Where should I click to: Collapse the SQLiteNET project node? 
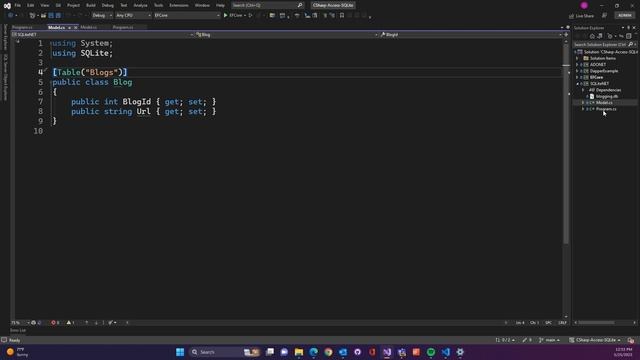(577, 84)
